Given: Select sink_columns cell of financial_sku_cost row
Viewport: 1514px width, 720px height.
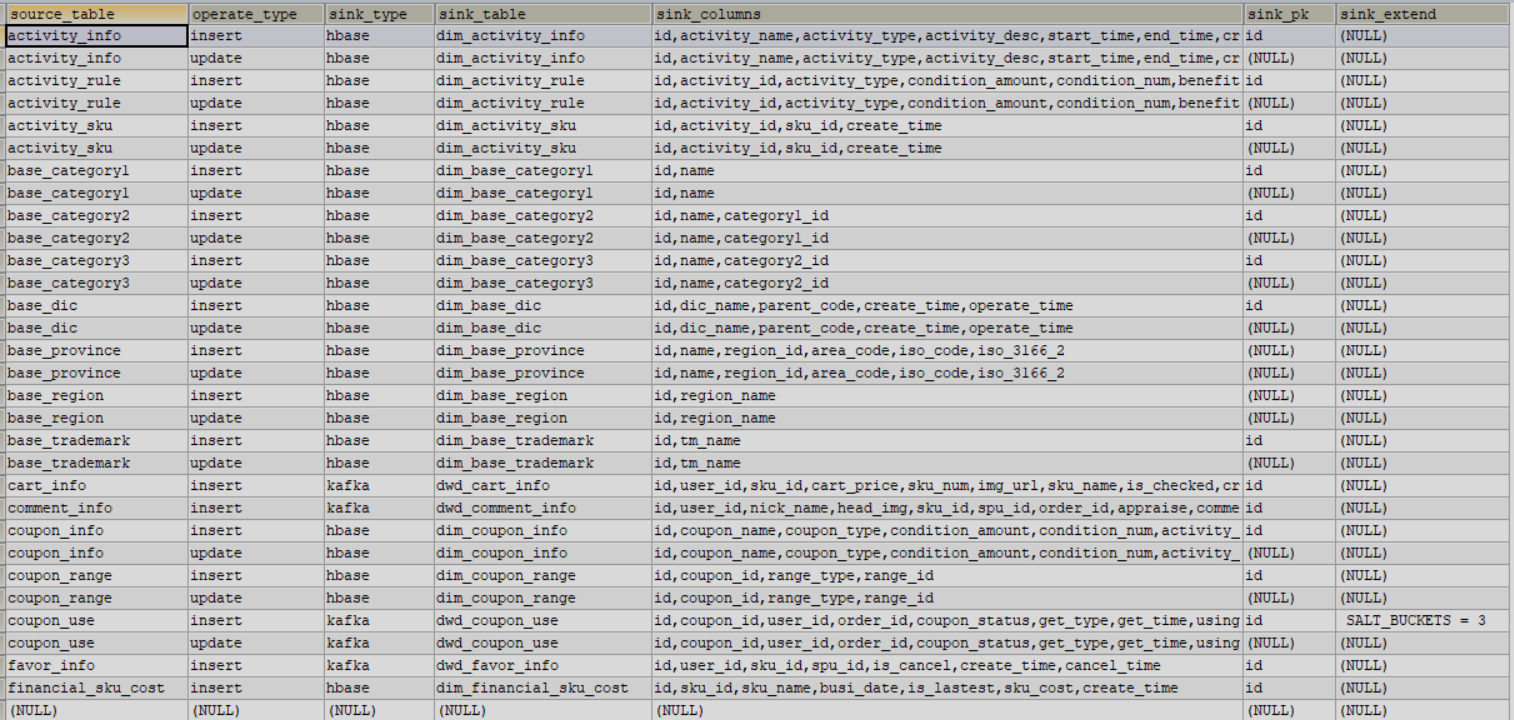Looking at the screenshot, I should [x=915, y=688].
